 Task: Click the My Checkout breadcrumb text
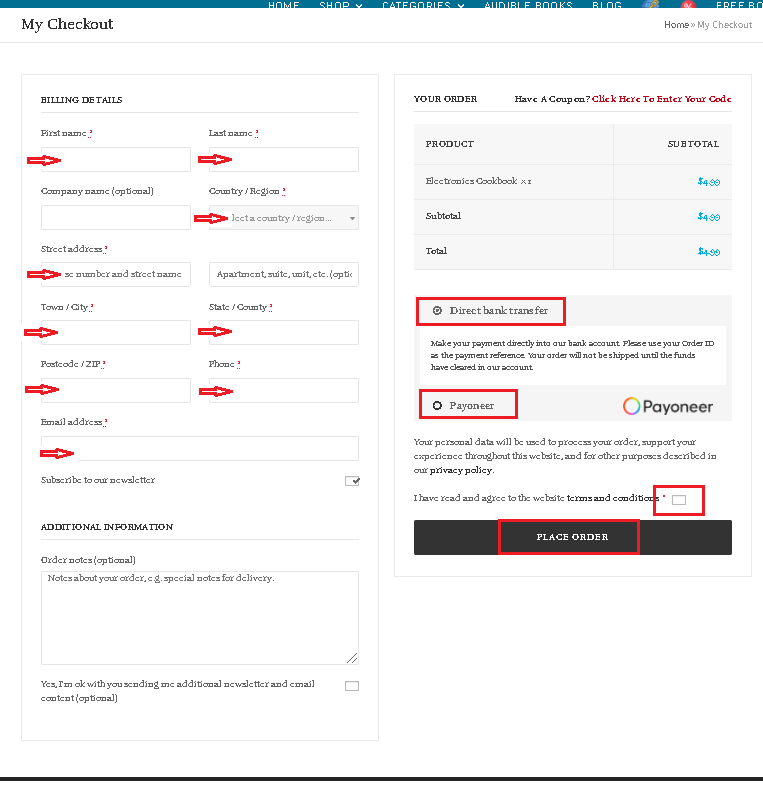(x=725, y=25)
